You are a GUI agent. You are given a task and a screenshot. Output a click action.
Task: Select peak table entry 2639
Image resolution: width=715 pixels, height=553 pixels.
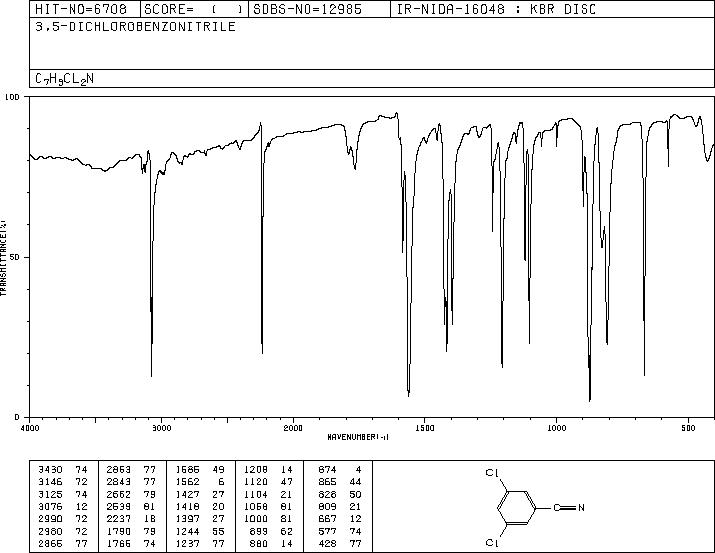point(131,506)
